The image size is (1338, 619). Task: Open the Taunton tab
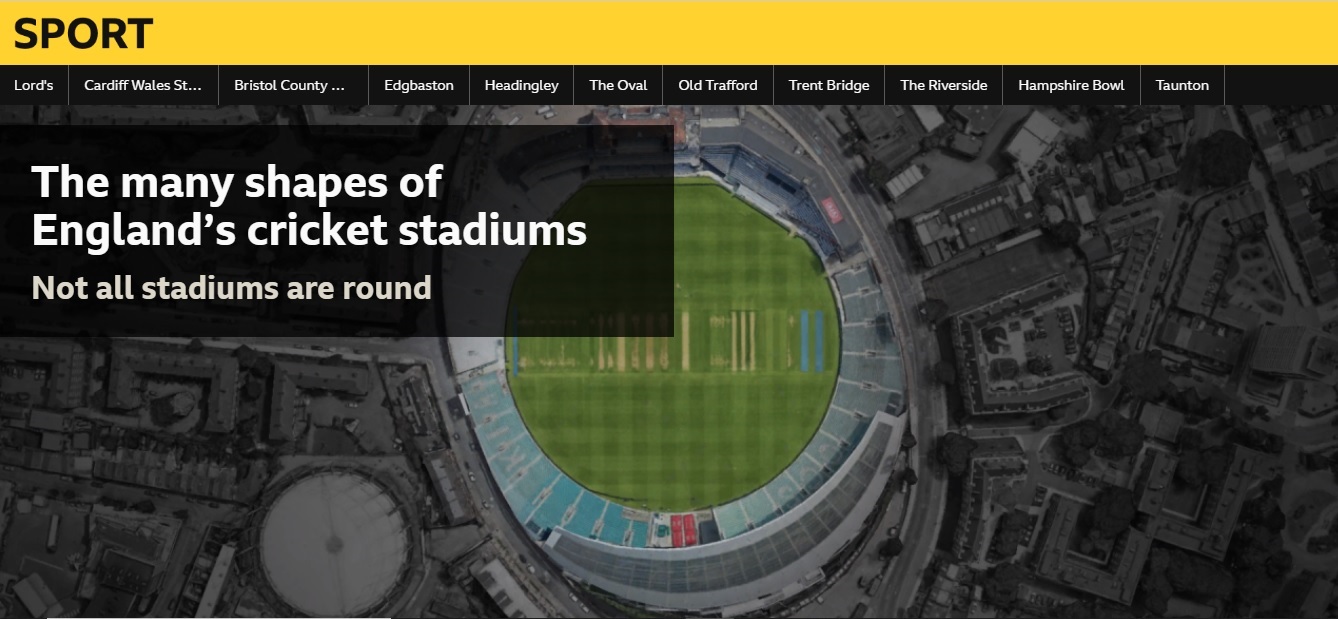(1182, 85)
